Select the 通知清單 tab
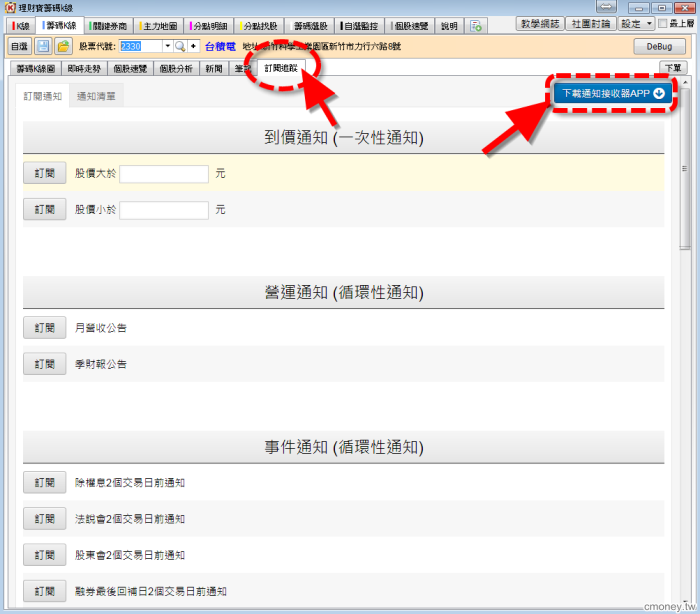Image resolution: width=700 pixels, height=614 pixels. [96, 97]
